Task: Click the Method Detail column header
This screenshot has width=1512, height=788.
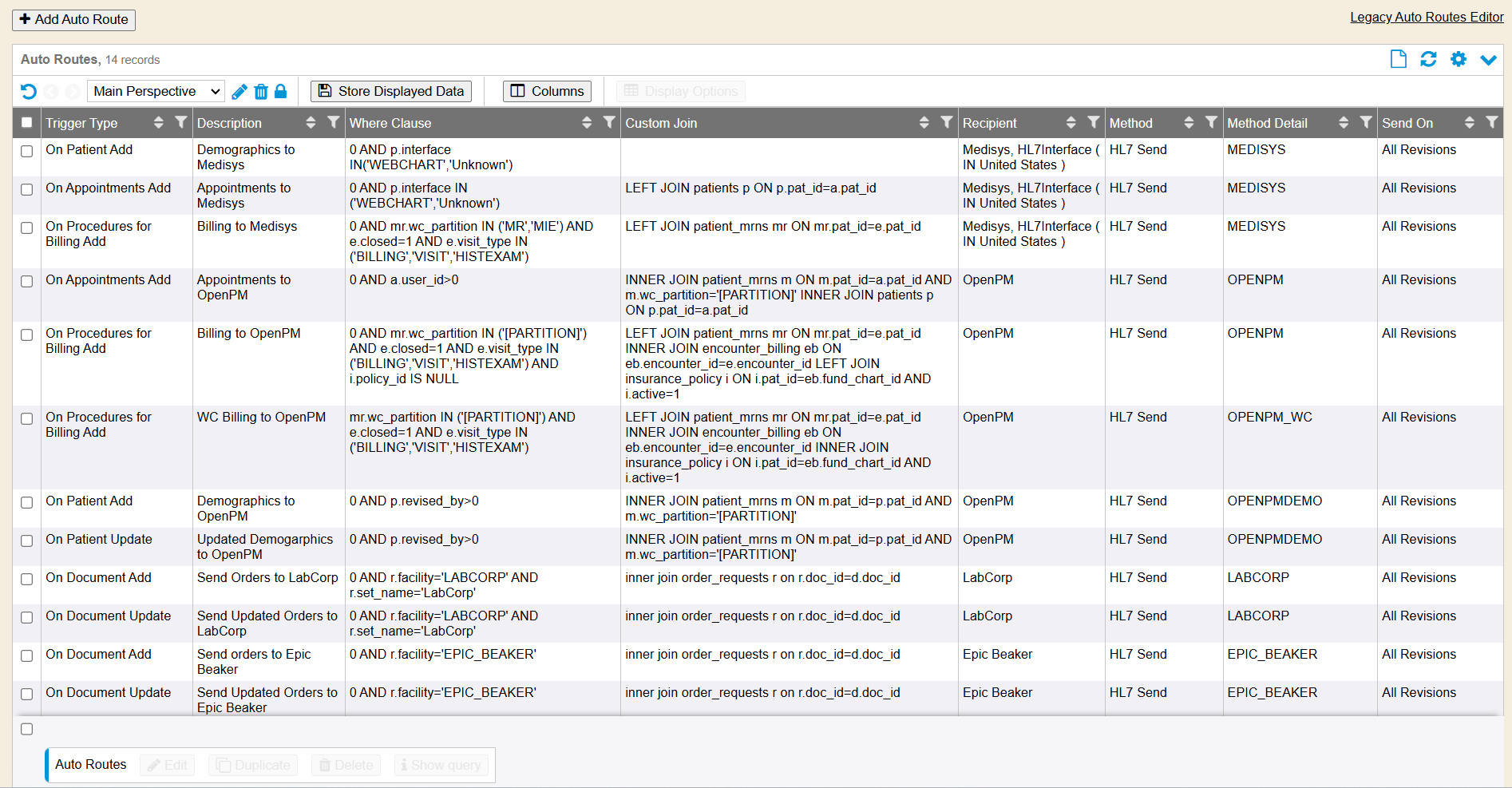Action: tap(1267, 123)
